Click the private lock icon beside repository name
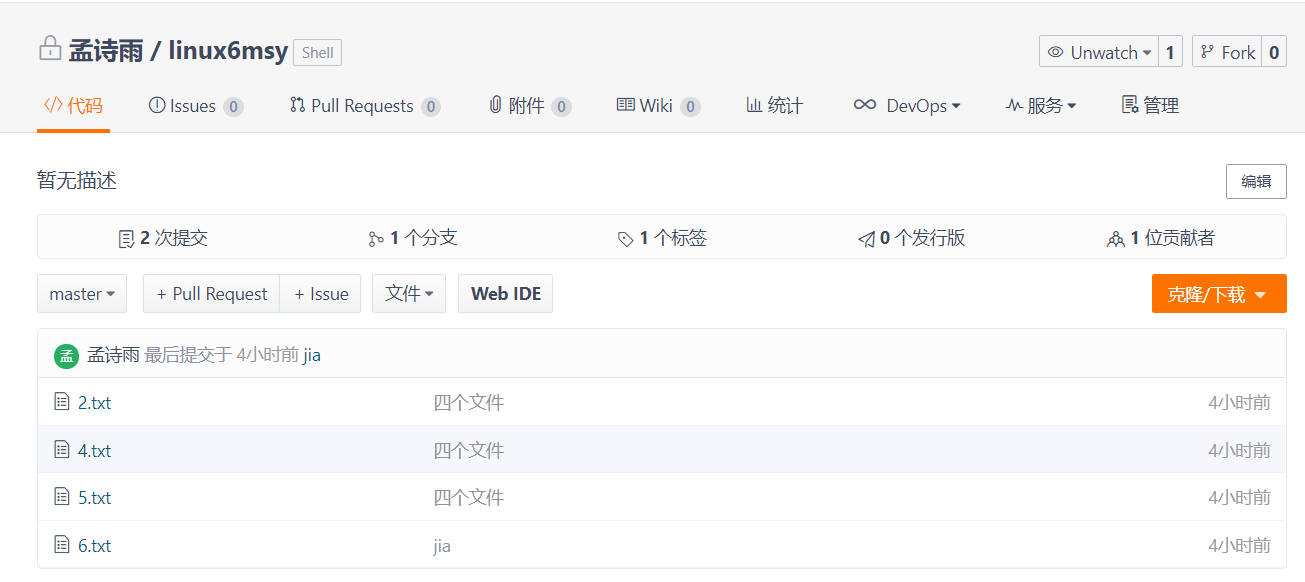This screenshot has width=1305, height=582. tap(50, 49)
